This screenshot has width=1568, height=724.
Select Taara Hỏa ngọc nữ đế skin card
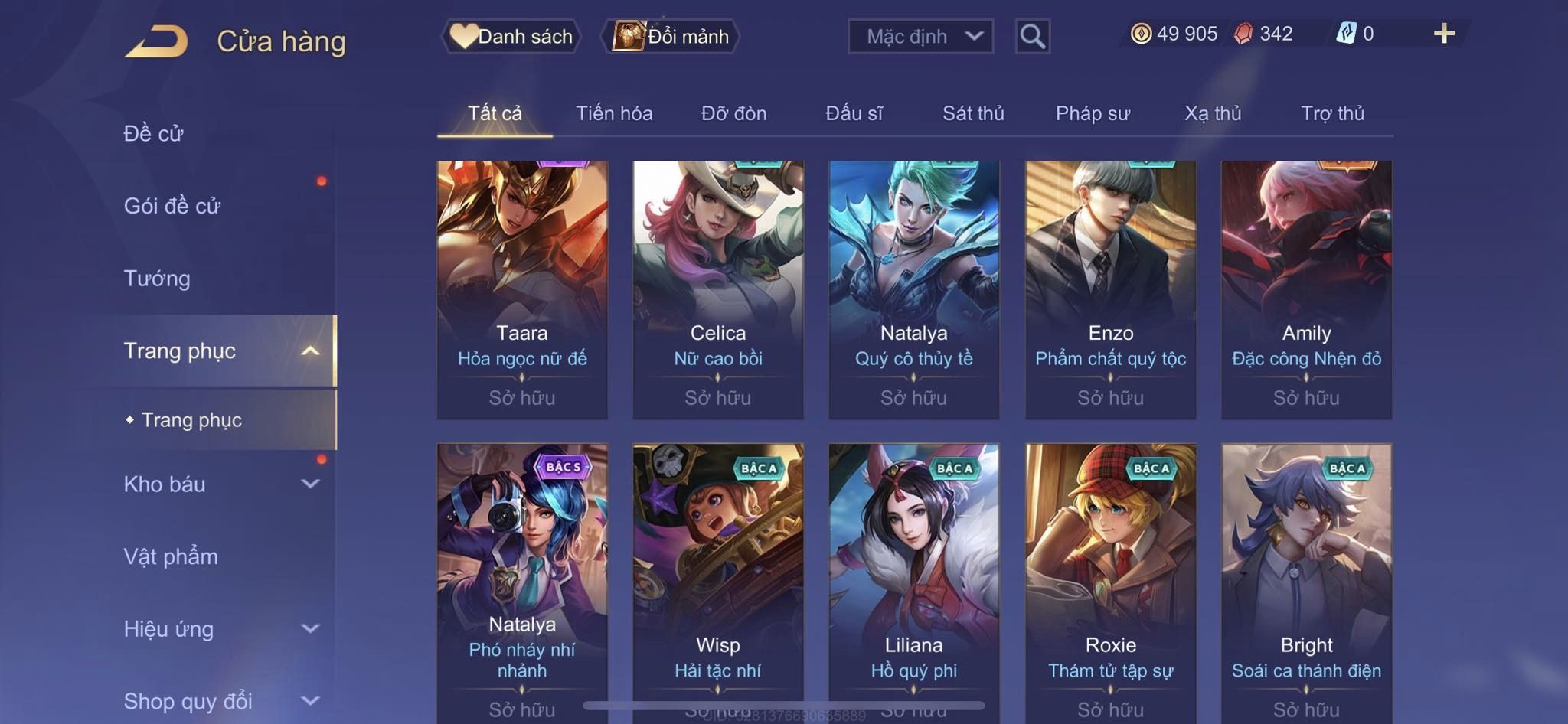click(522, 289)
